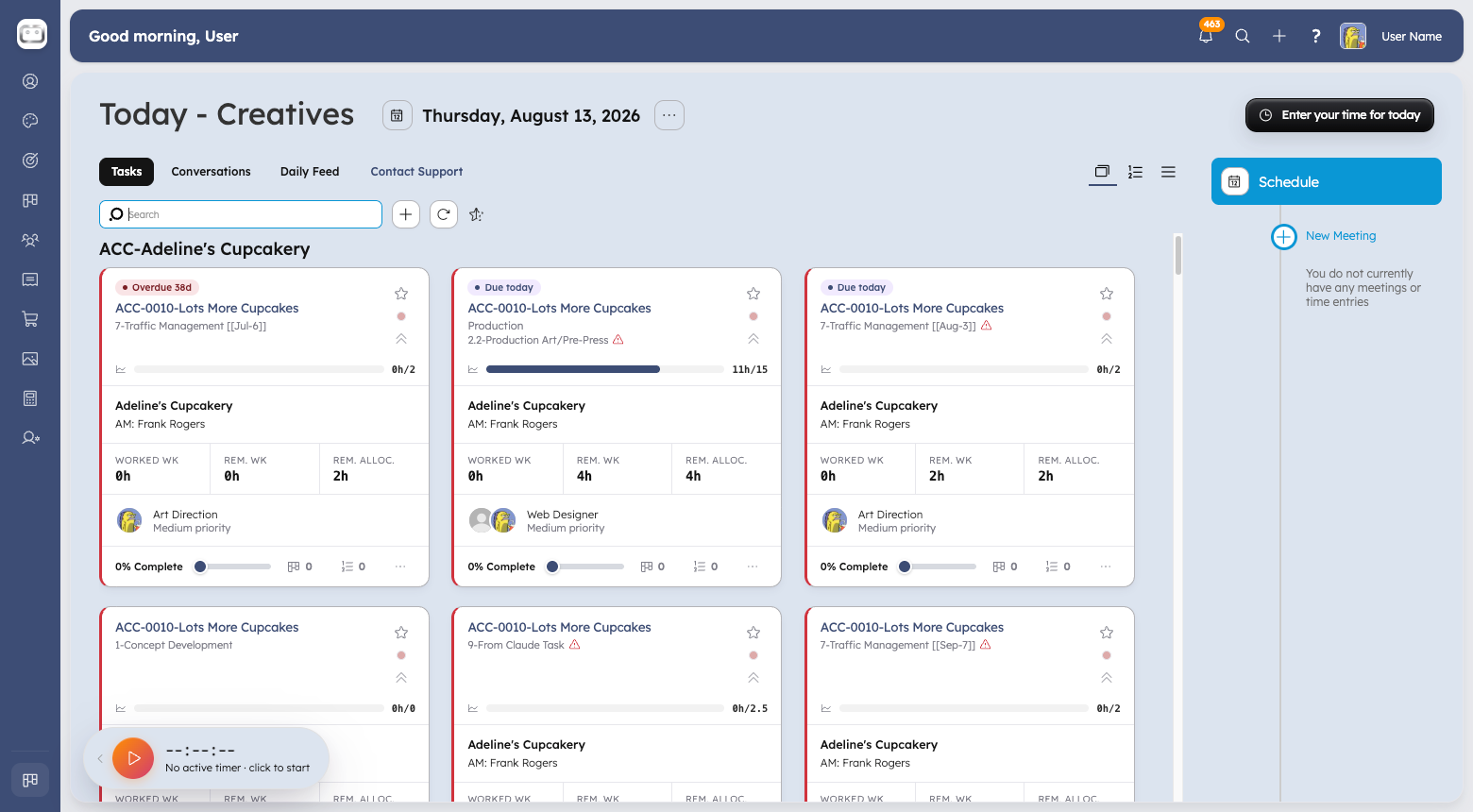Open the target goals icon in the sidebar
The width and height of the screenshot is (1473, 812).
(x=30, y=161)
